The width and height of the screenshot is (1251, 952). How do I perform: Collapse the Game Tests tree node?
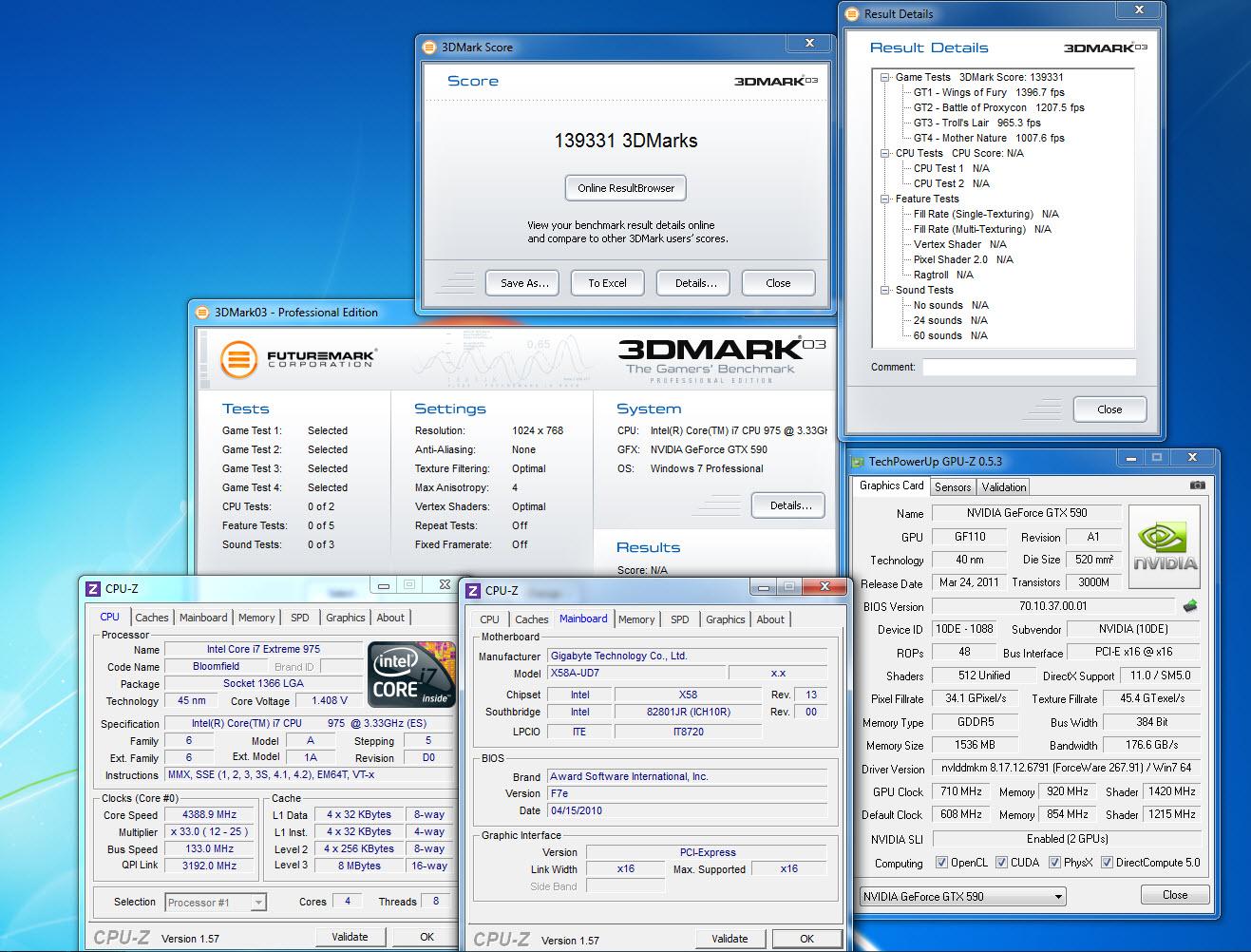884,77
